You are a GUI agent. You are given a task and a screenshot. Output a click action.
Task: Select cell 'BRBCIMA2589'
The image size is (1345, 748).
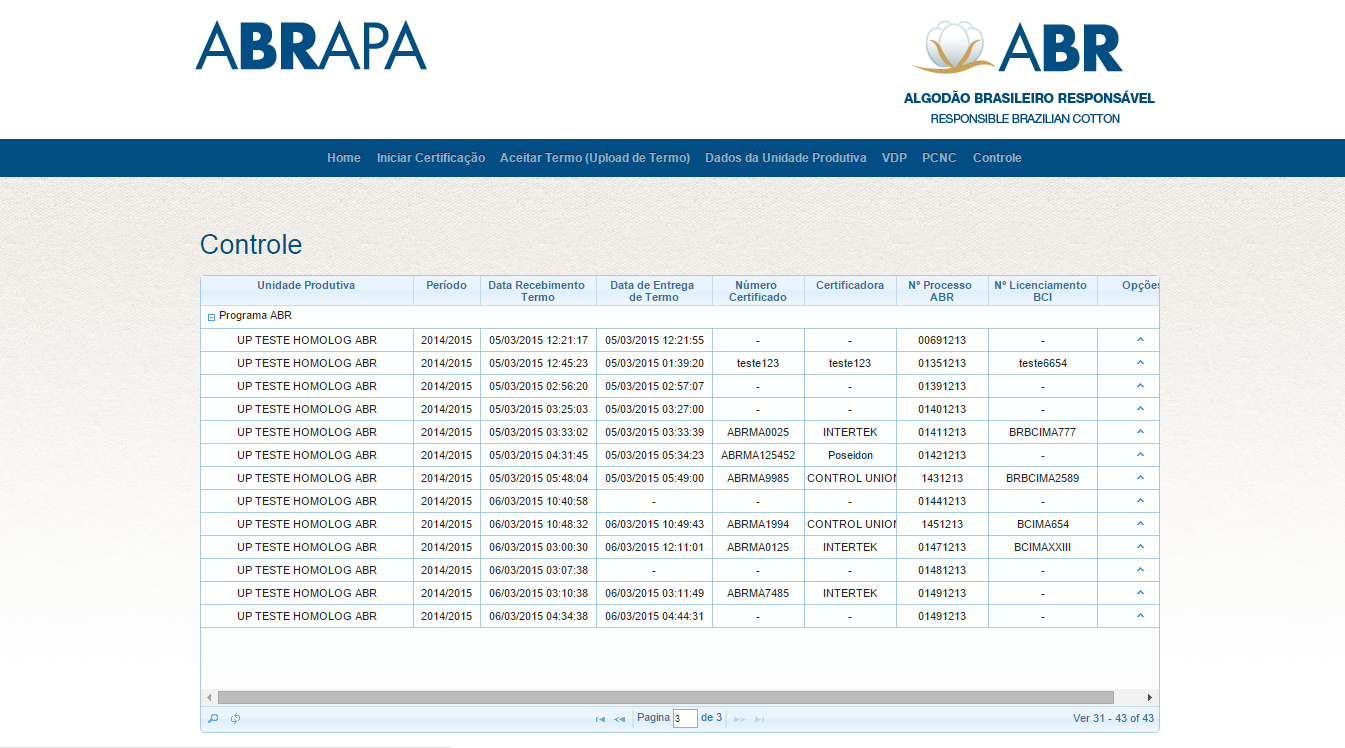click(1042, 478)
